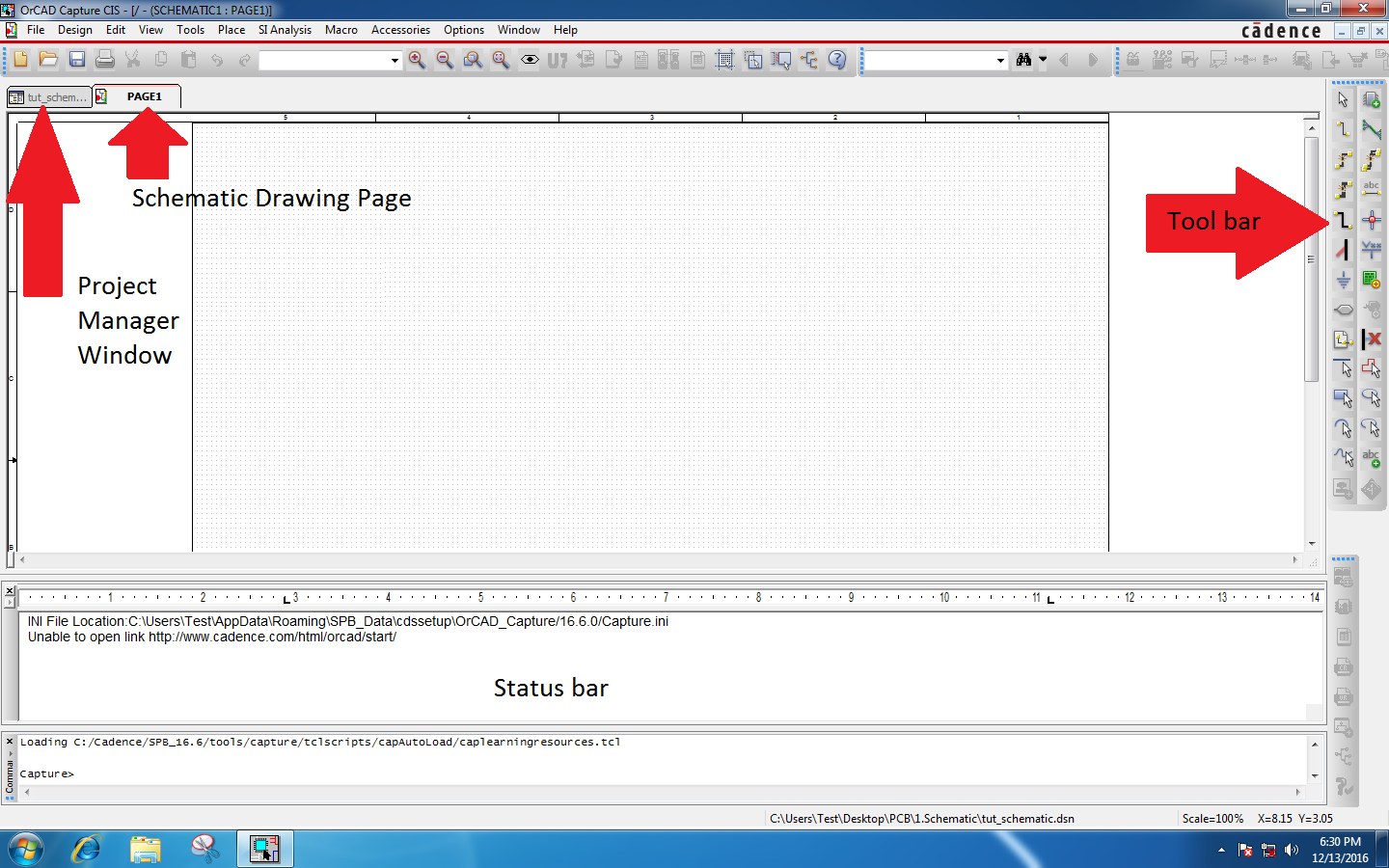Image resolution: width=1389 pixels, height=868 pixels.
Task: Open the Place menu
Action: pos(231,30)
